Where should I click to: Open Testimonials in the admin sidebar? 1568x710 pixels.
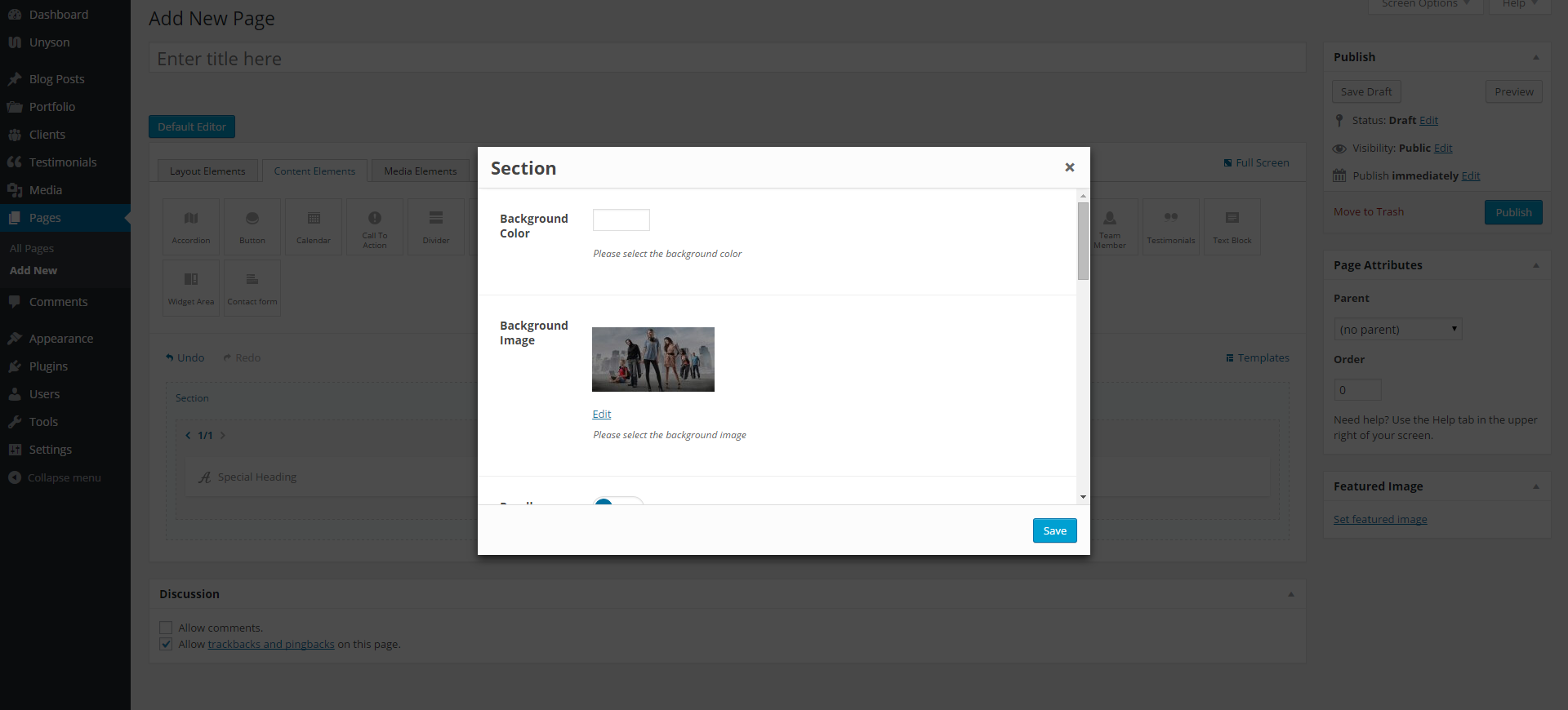point(65,162)
